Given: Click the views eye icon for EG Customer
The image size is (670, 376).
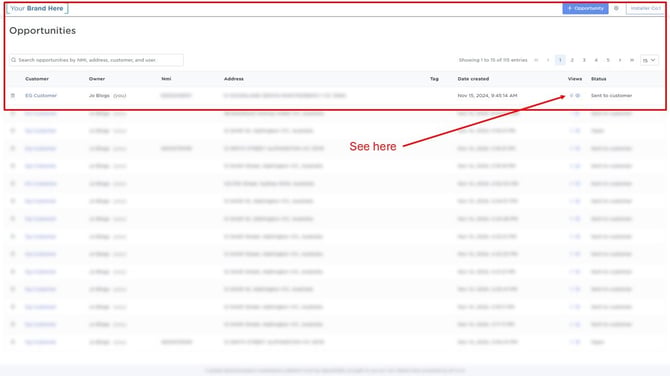Looking at the screenshot, I should (577, 96).
